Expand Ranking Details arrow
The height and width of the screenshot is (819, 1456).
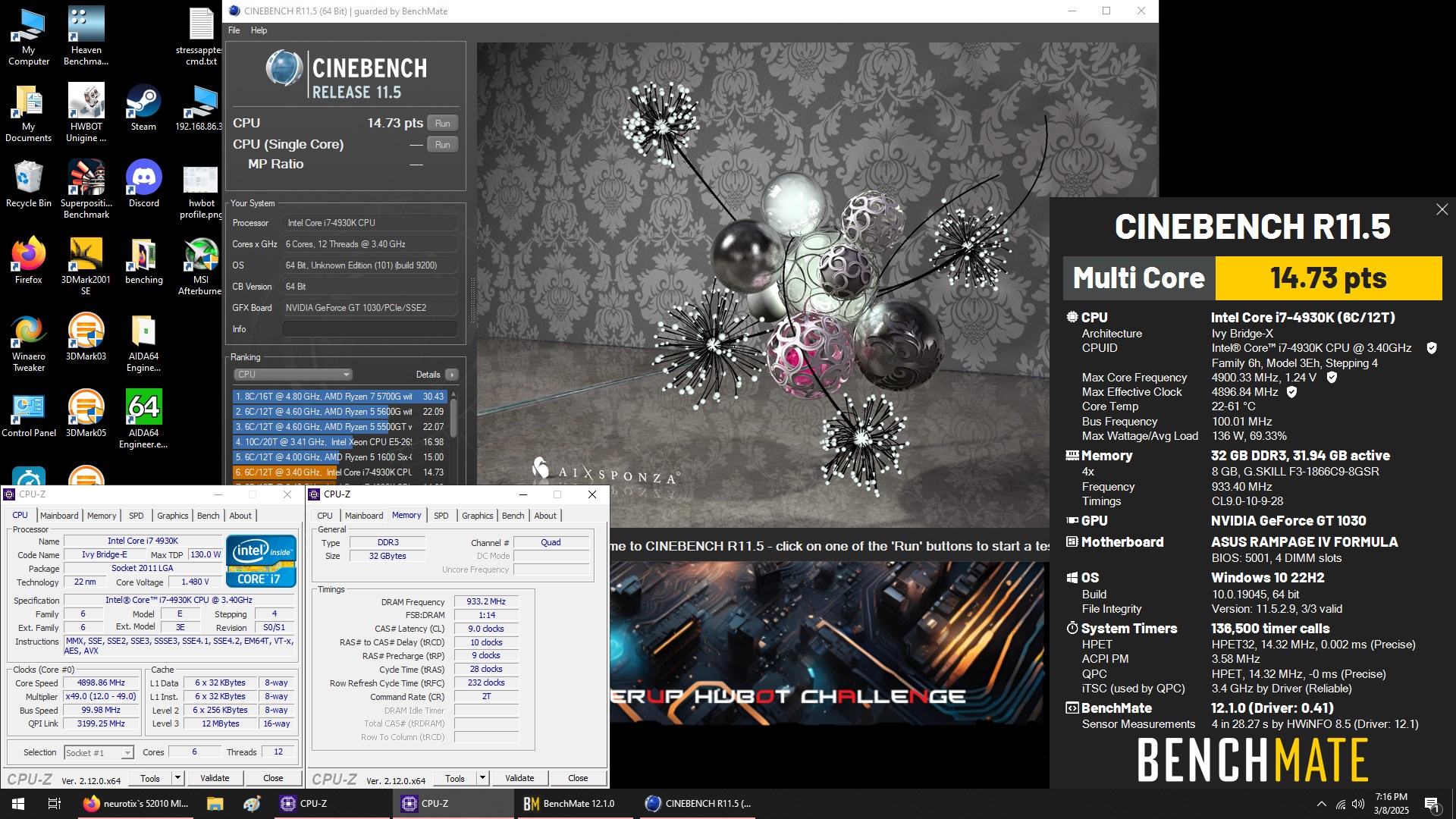coord(452,375)
